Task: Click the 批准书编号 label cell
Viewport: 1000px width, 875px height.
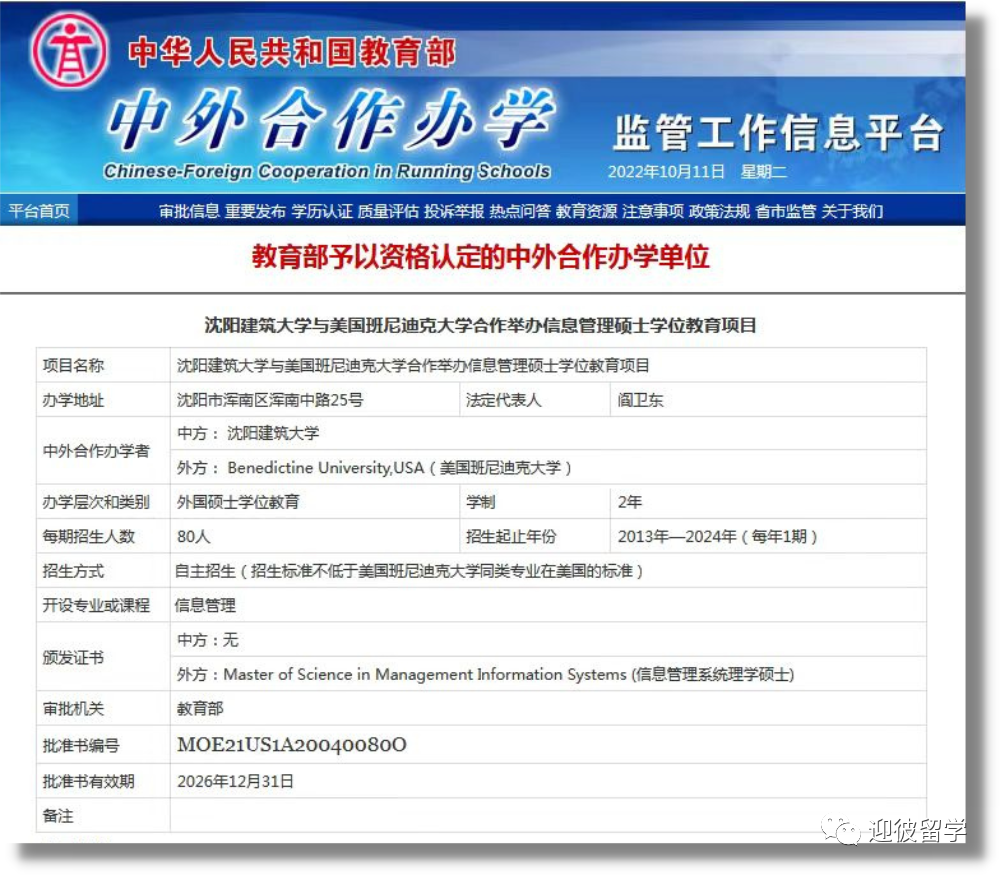Action: pos(103,745)
